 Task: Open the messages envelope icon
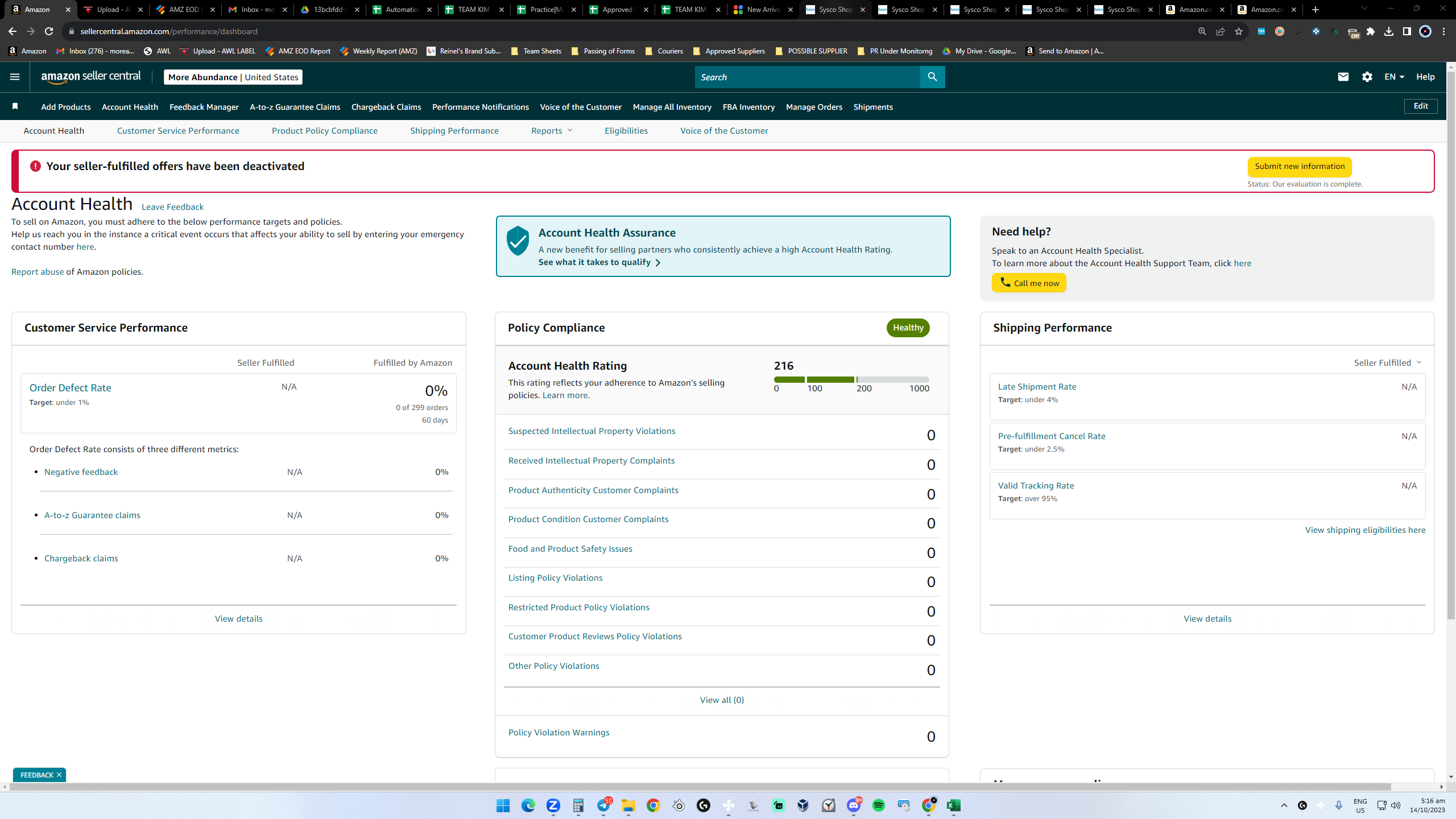[1343, 77]
